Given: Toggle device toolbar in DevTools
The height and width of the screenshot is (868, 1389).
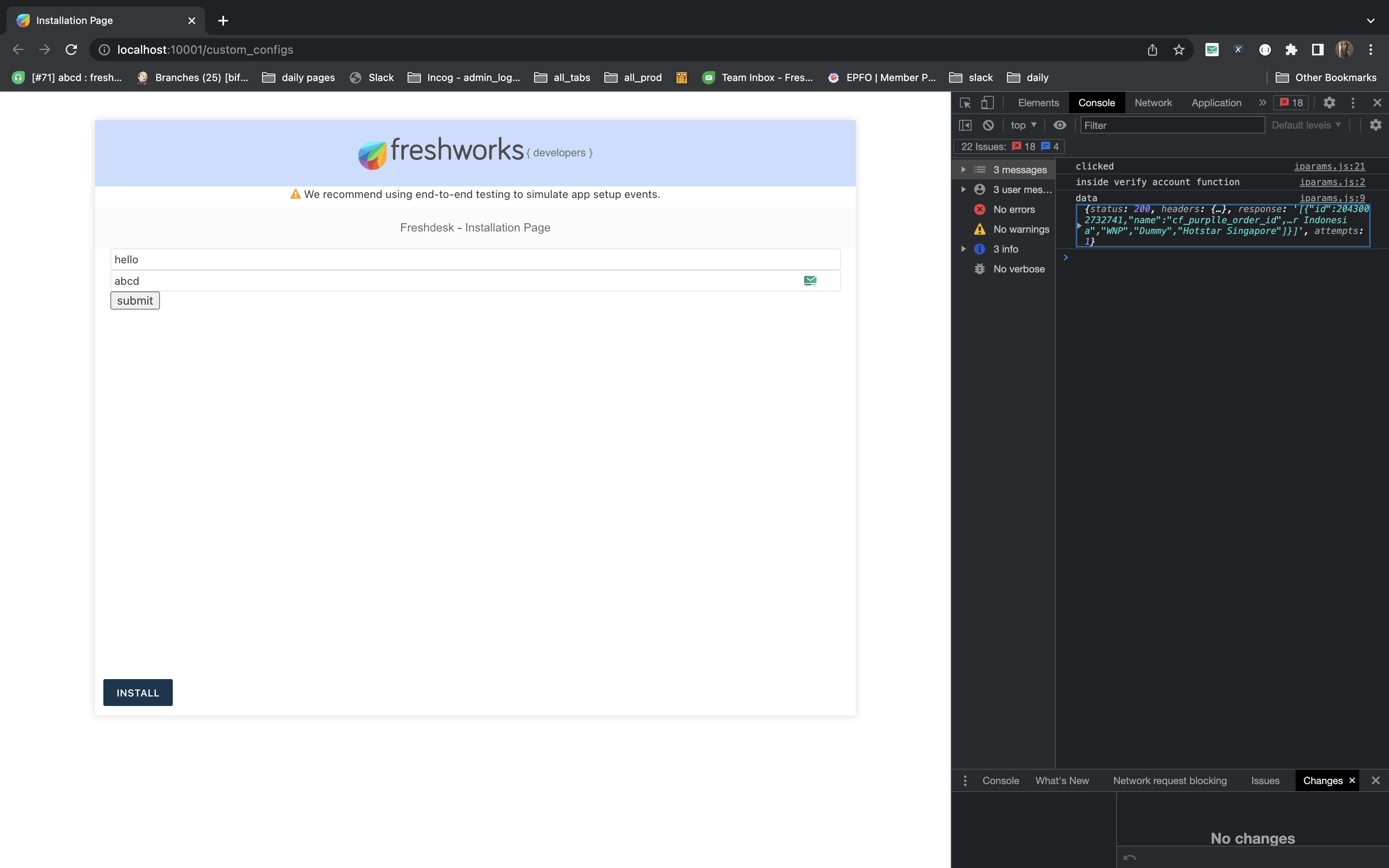Looking at the screenshot, I should (987, 103).
